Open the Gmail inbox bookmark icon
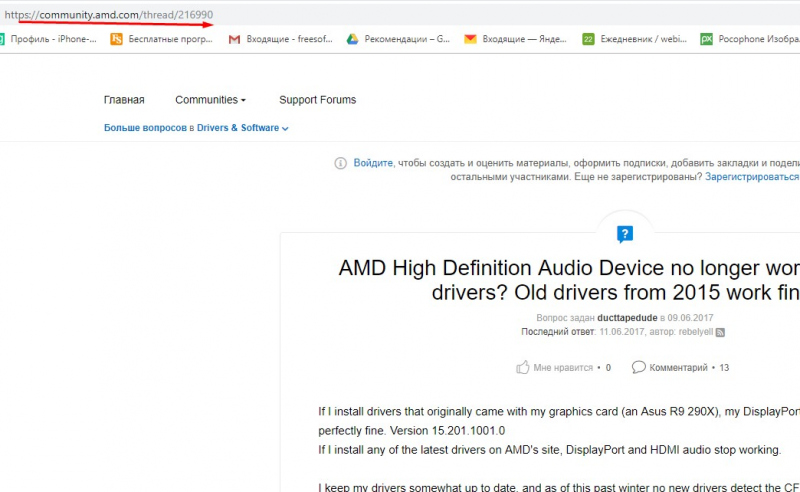The height and width of the screenshot is (492, 800). (234, 39)
